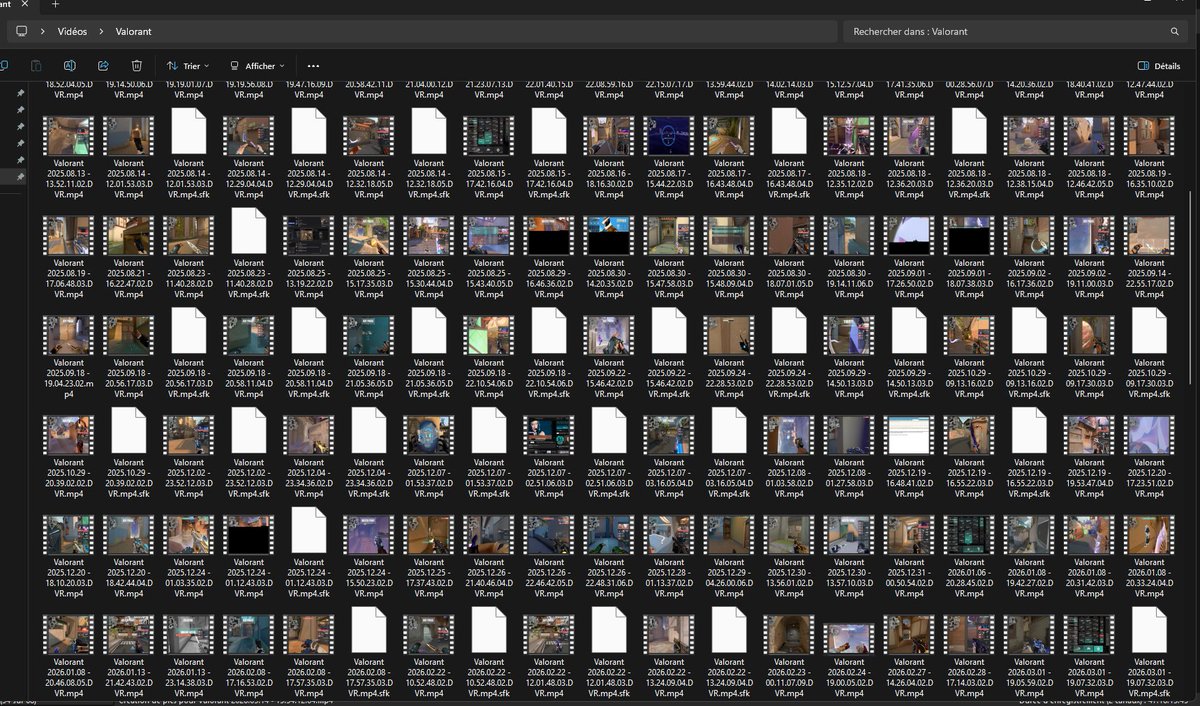Click the Rename toolbar icon

point(70,66)
